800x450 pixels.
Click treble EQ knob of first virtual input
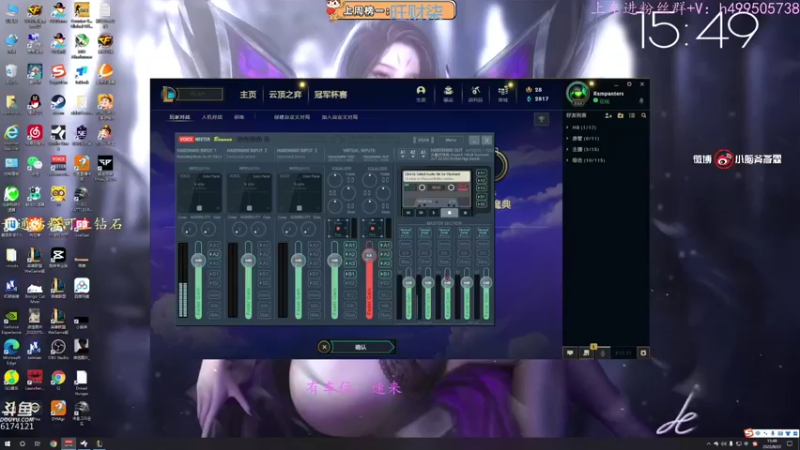click(x=335, y=180)
